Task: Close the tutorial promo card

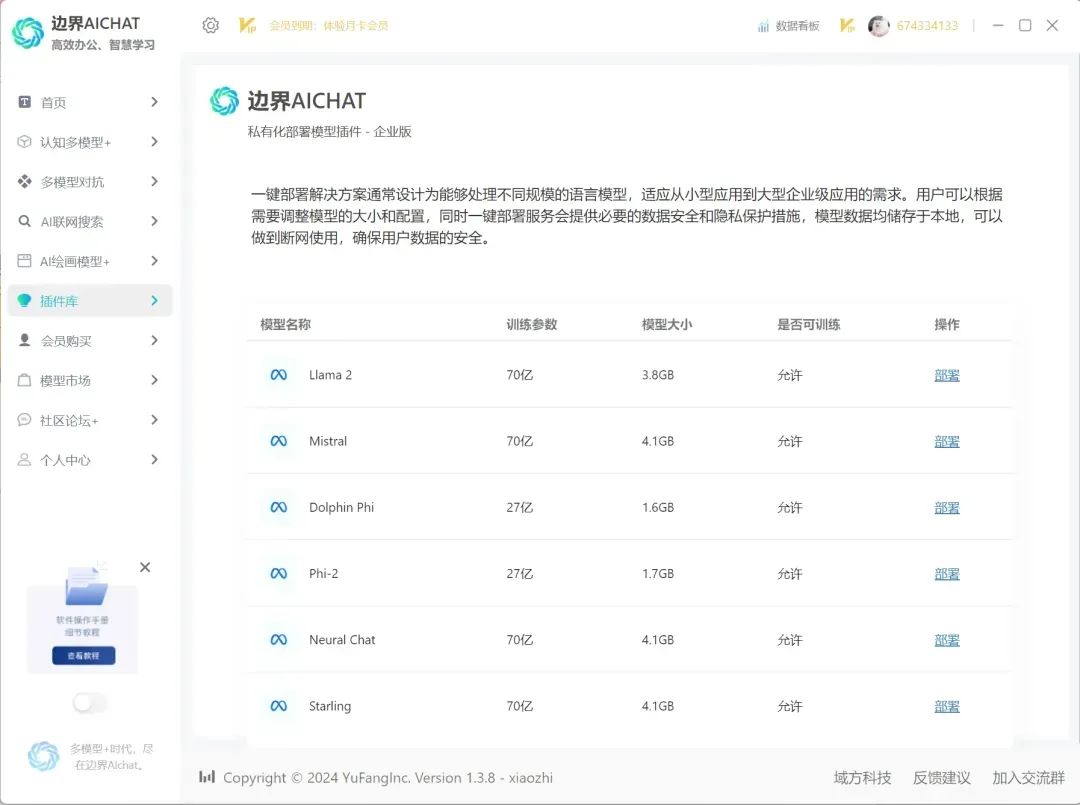Action: pos(145,567)
